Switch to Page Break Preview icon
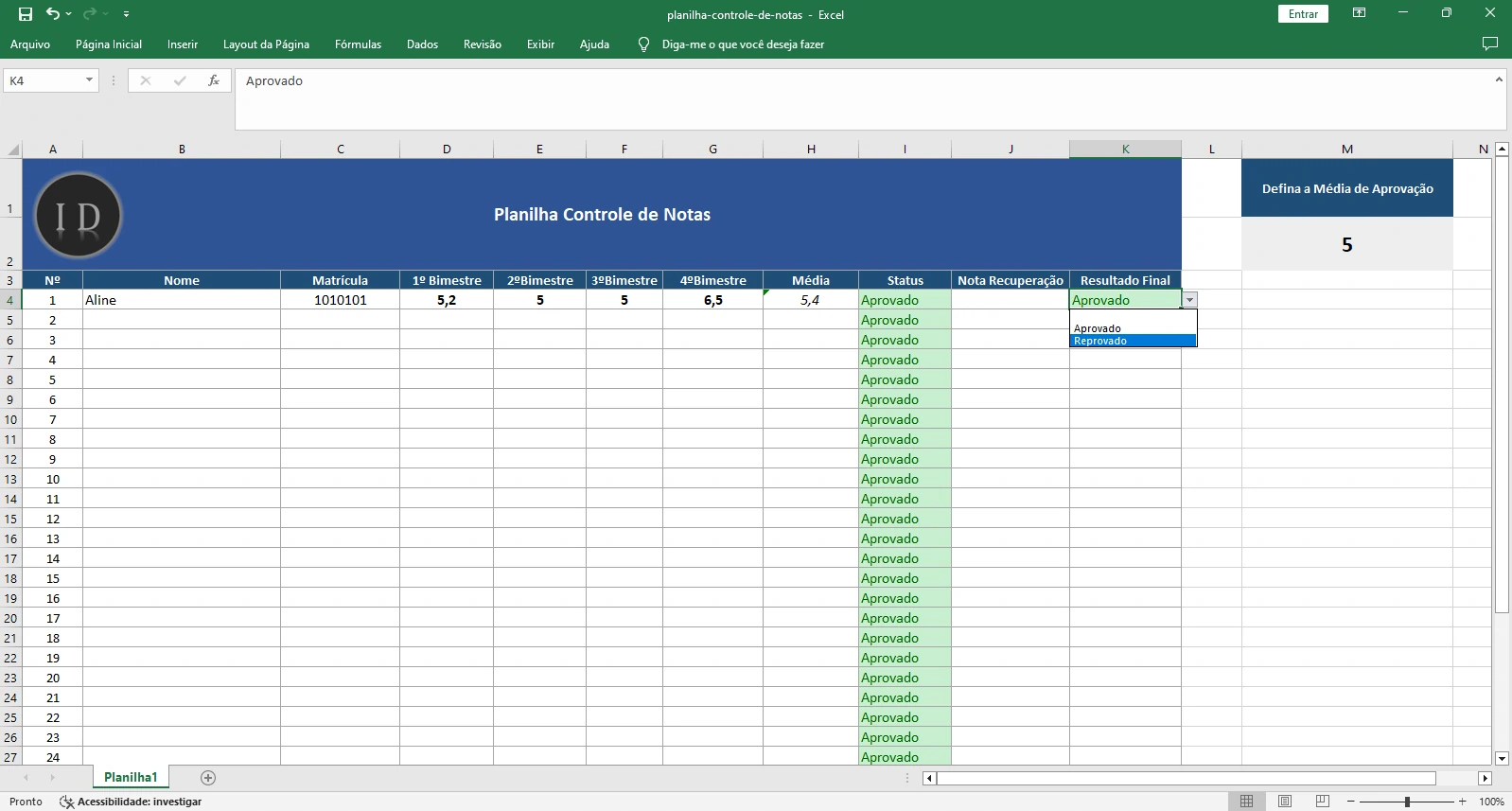This screenshot has width=1512, height=811. click(x=1322, y=802)
